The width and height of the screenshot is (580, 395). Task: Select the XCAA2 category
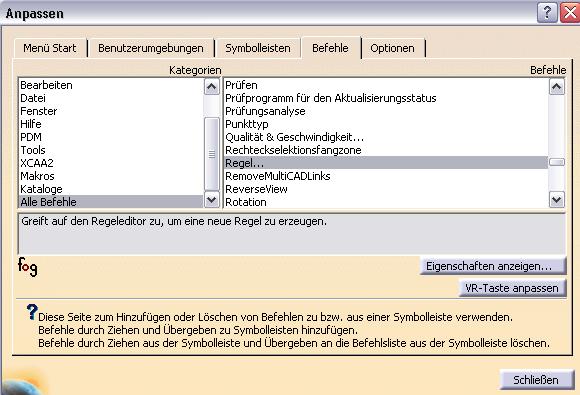pos(111,163)
